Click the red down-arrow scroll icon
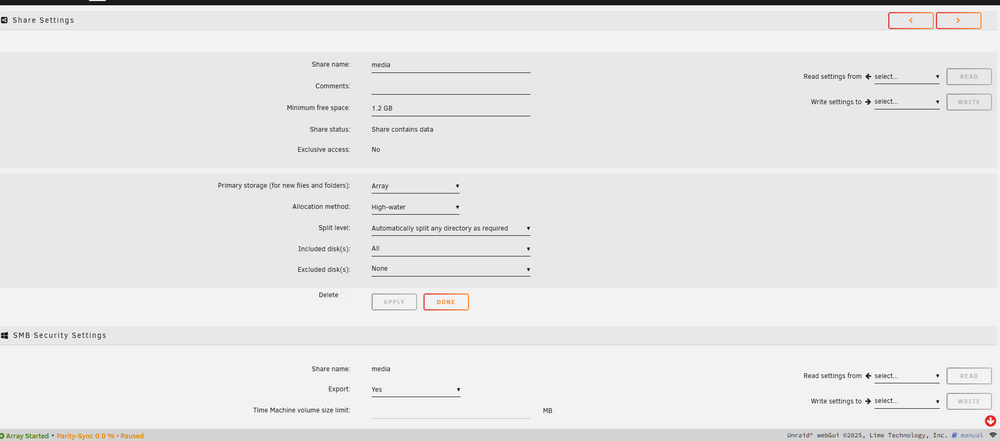The width and height of the screenshot is (1000, 441). (990, 421)
